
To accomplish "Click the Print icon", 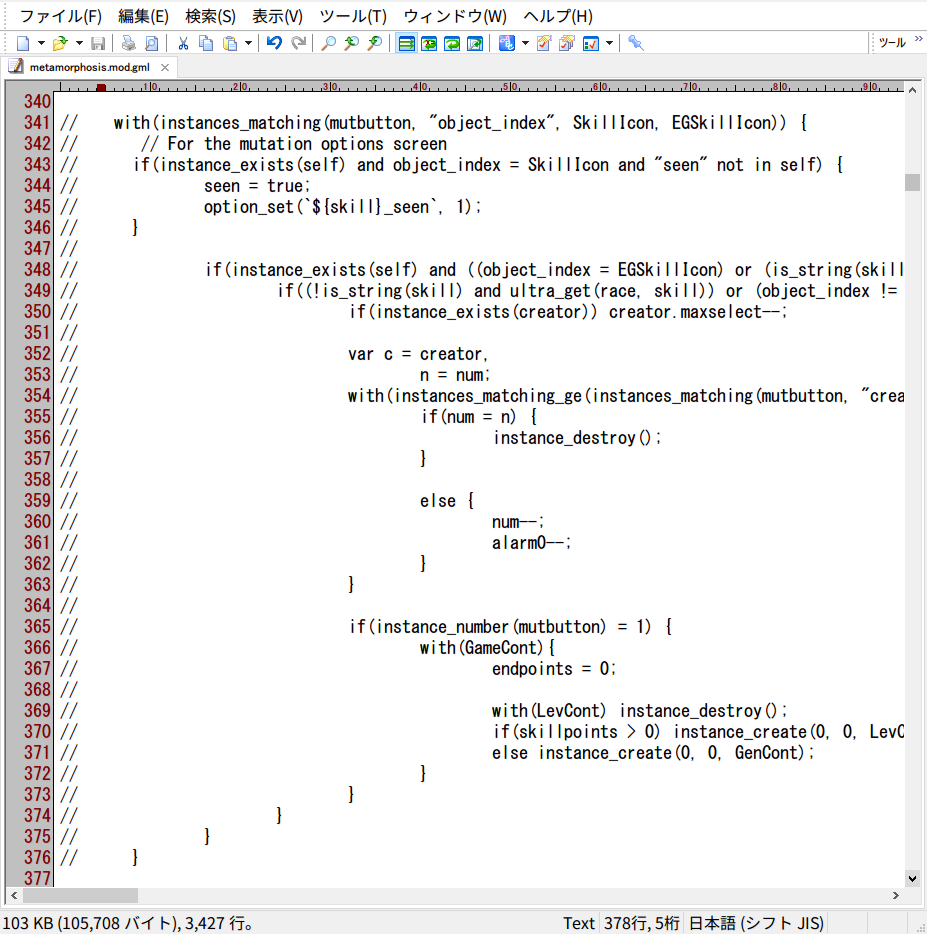I will (129, 43).
